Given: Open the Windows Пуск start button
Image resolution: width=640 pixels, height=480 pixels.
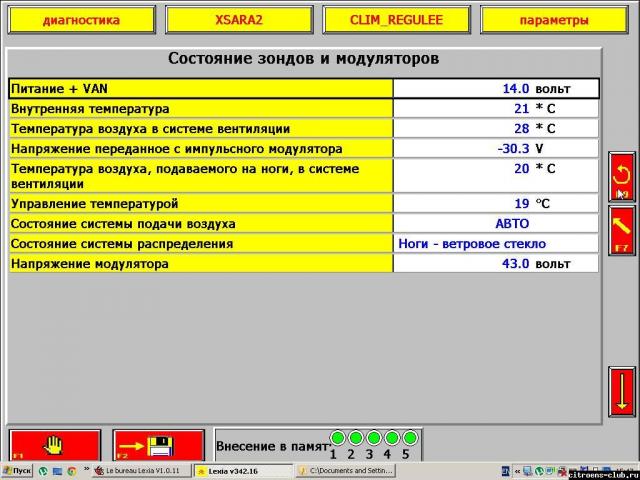Looking at the screenshot, I should click(x=17, y=470).
